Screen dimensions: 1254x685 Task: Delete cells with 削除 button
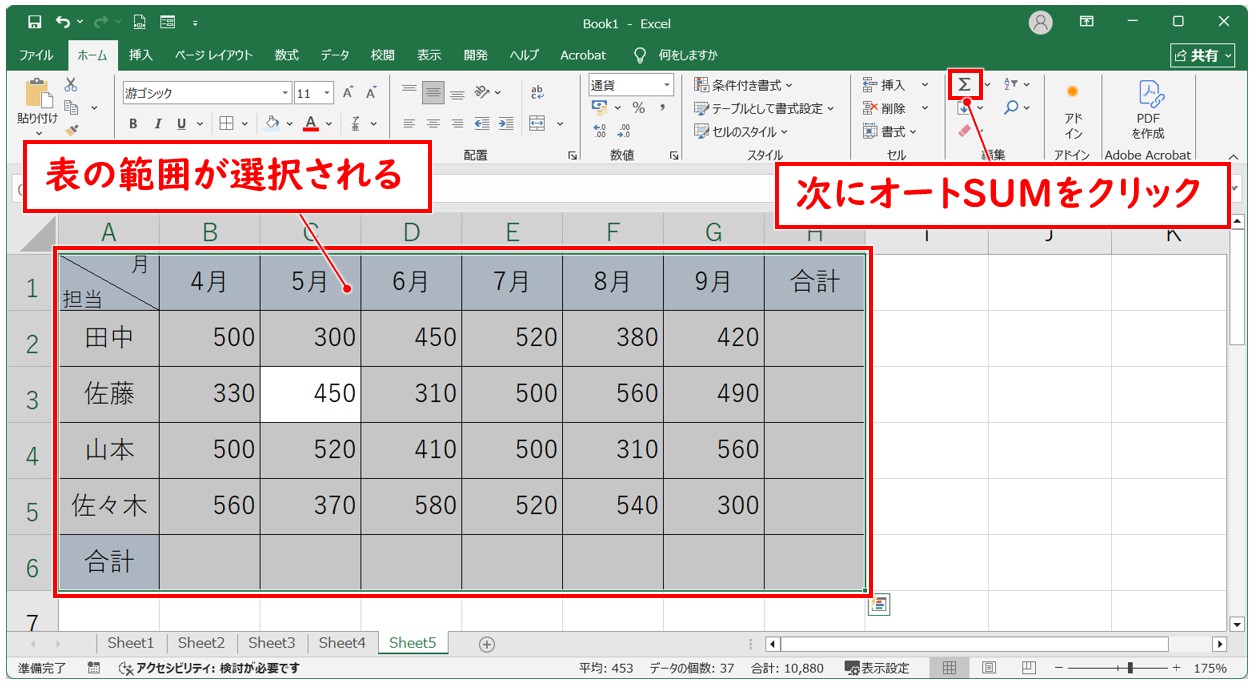[896, 108]
